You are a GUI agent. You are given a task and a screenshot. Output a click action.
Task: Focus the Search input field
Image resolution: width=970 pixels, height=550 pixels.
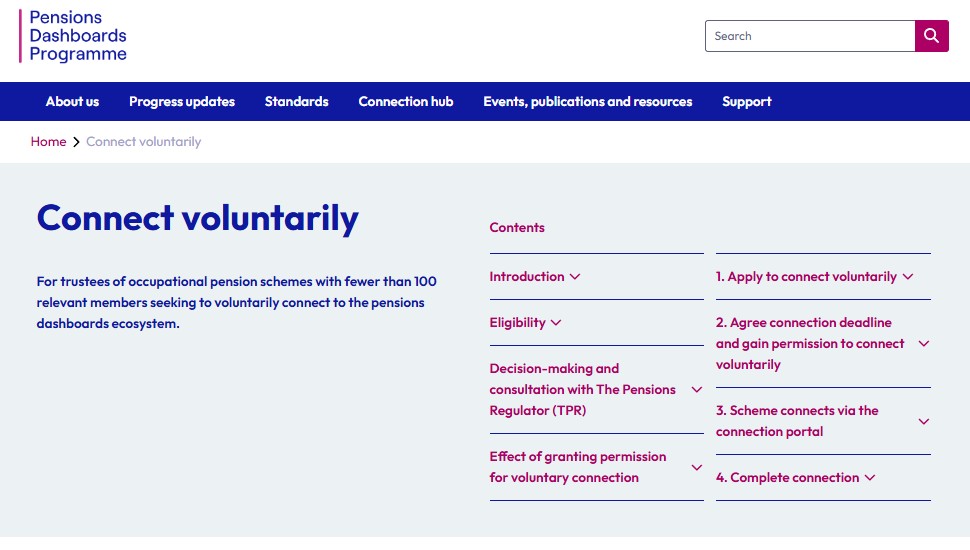[810, 36]
